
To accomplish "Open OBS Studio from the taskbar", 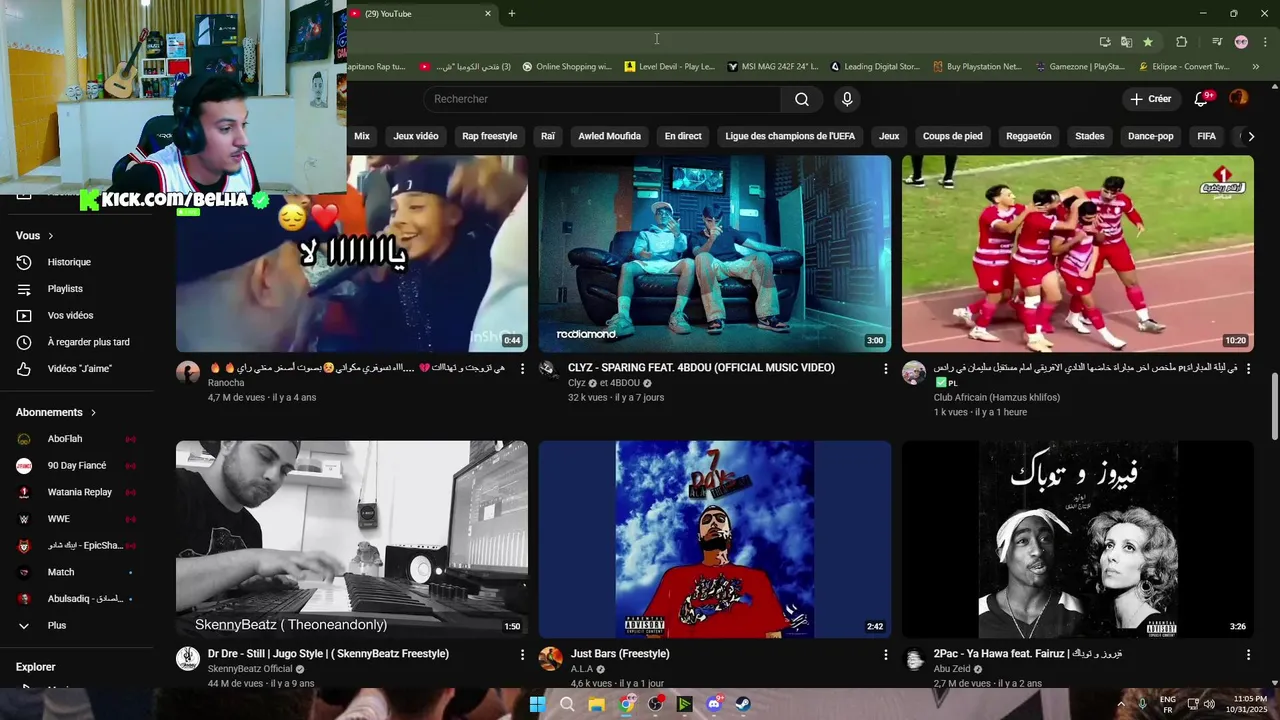I will pyautogui.click(x=655, y=704).
